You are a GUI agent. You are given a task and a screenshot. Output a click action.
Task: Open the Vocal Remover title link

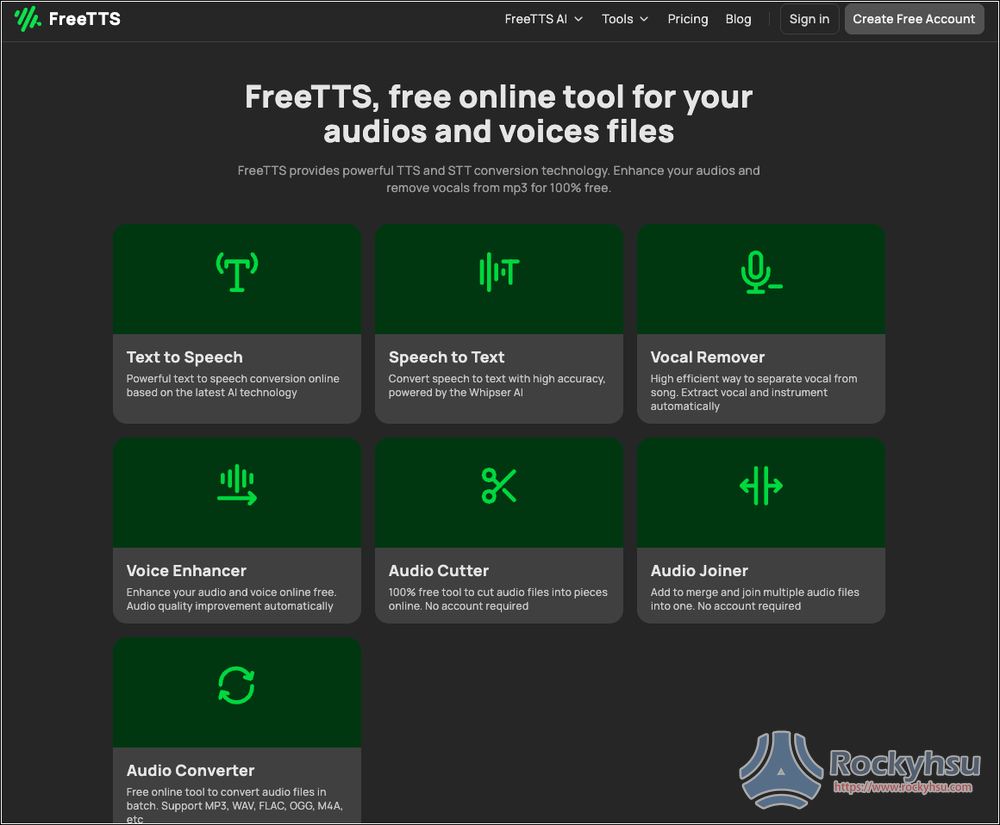[x=707, y=357]
